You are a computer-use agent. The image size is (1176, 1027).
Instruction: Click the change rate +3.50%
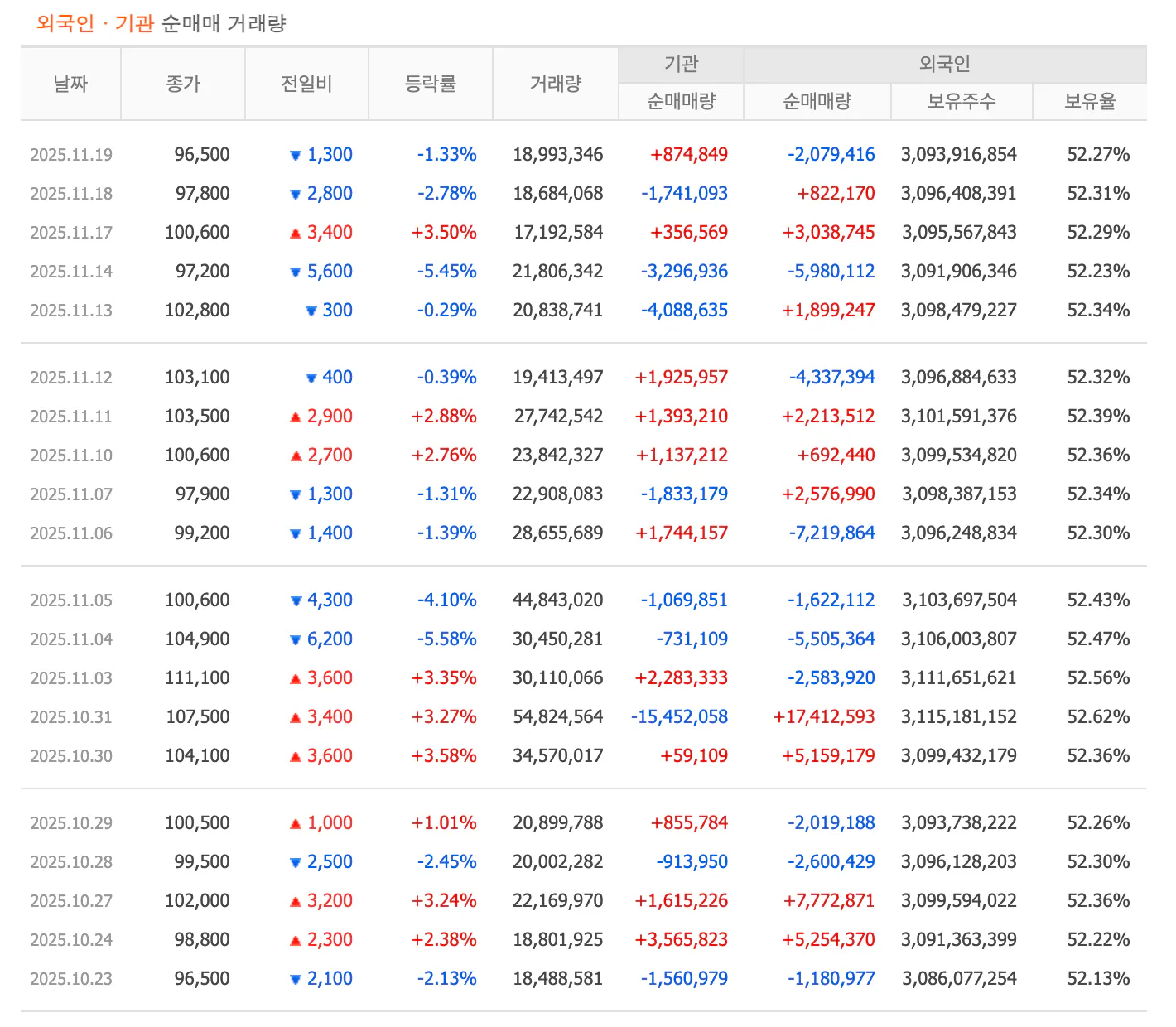[x=444, y=233]
